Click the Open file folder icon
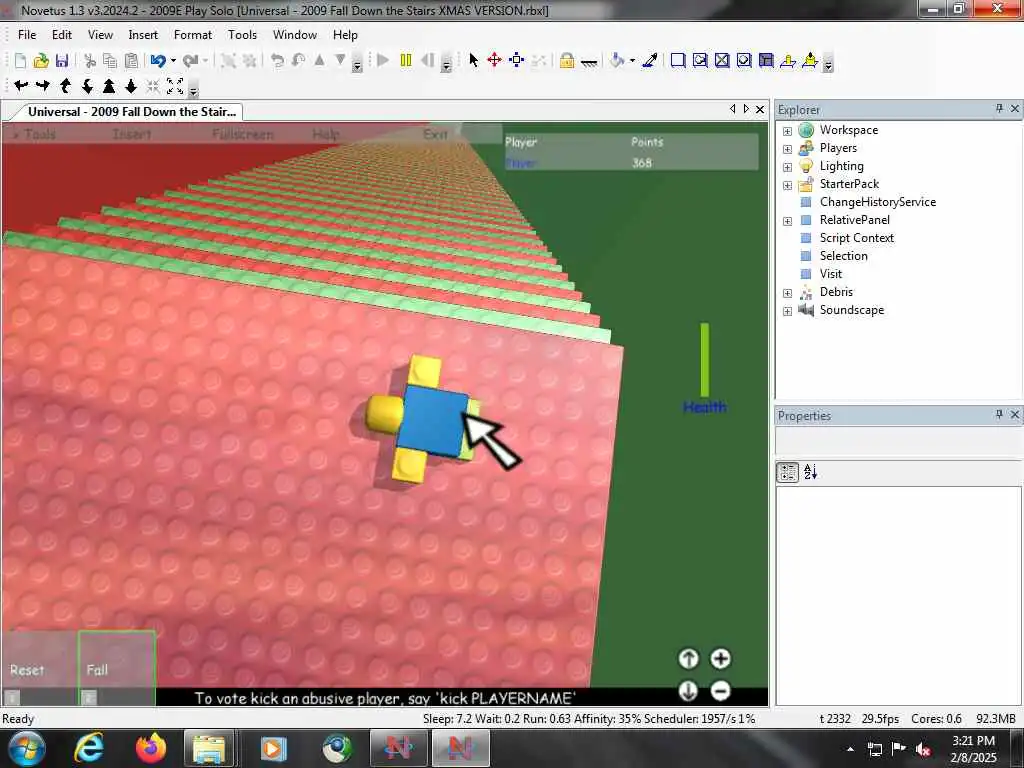1024x768 pixels. click(x=41, y=61)
